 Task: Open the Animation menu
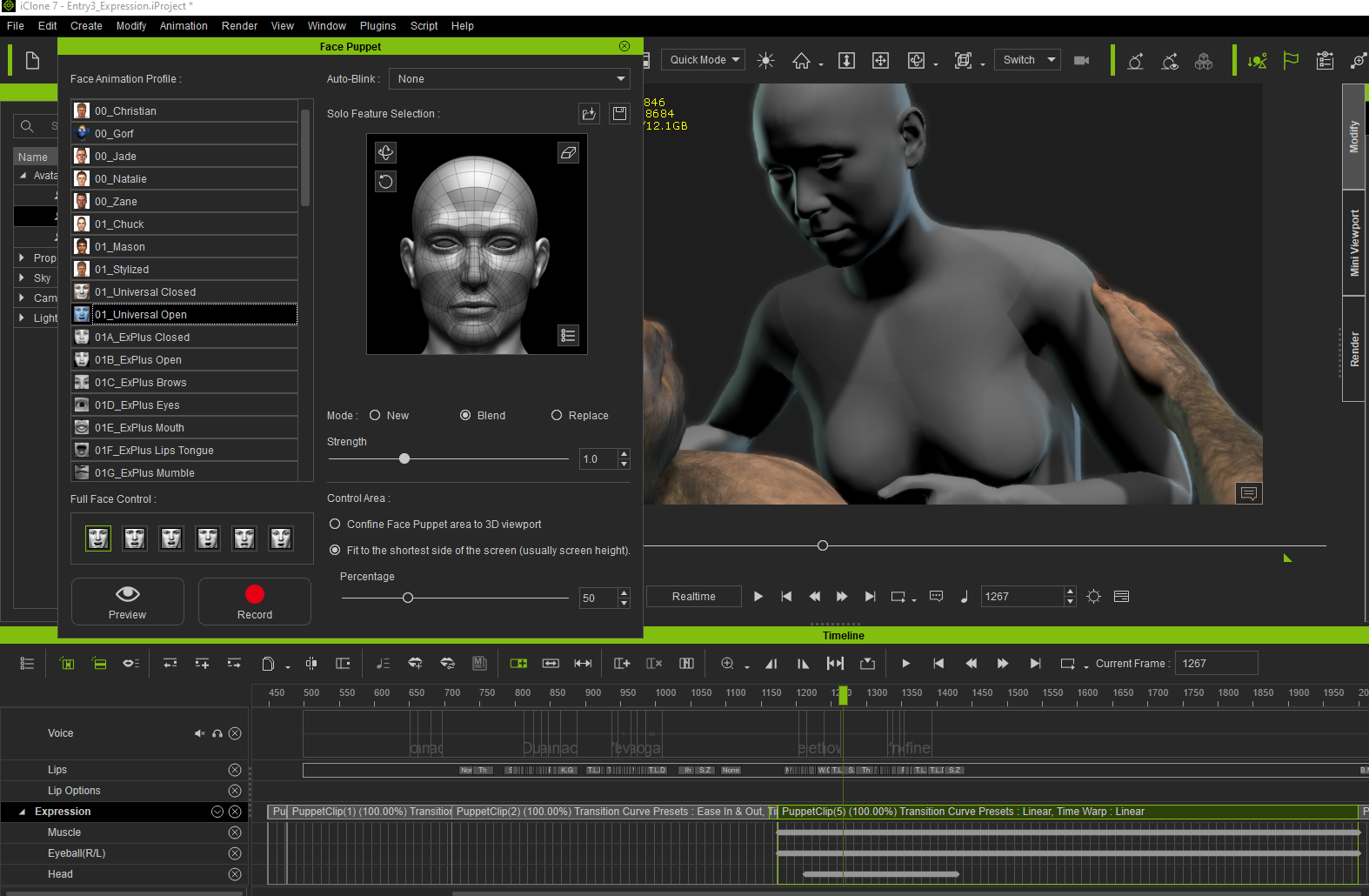tap(184, 26)
